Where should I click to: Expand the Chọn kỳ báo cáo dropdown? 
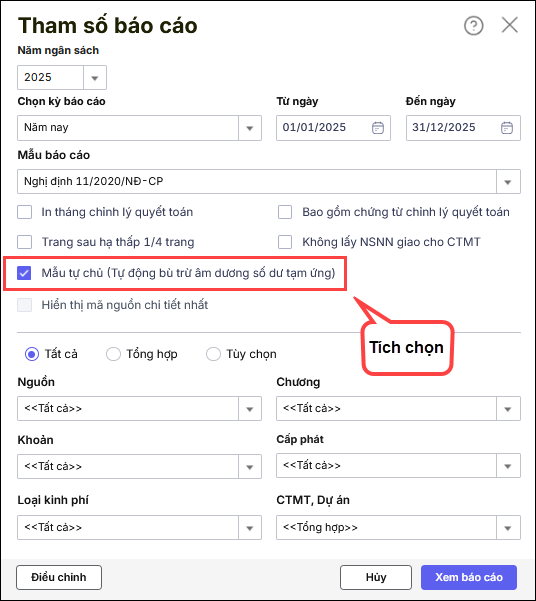tap(250, 128)
